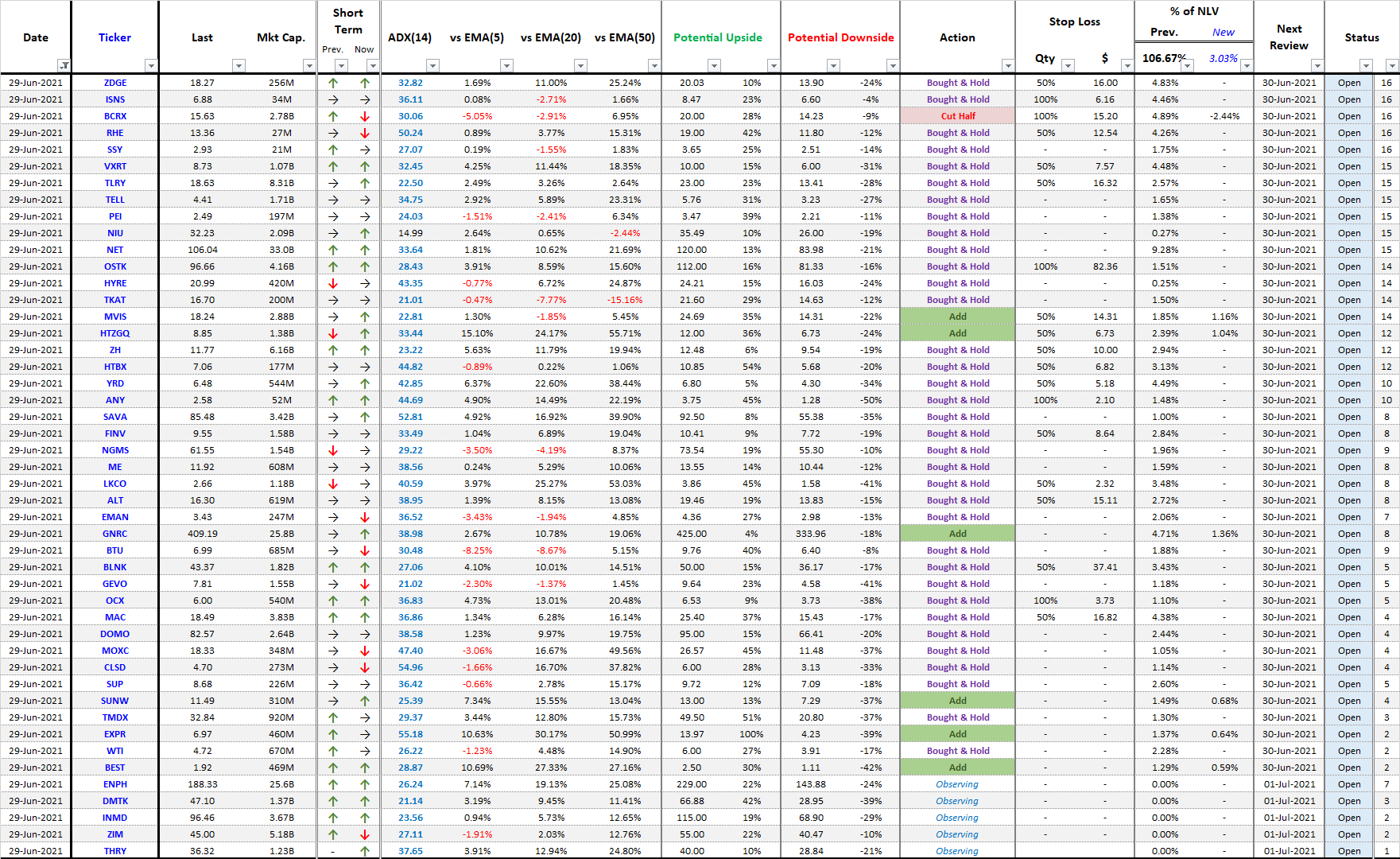The image size is (1400, 859).
Task: Select the Observing action cell for DMTK
Action: 957,801
